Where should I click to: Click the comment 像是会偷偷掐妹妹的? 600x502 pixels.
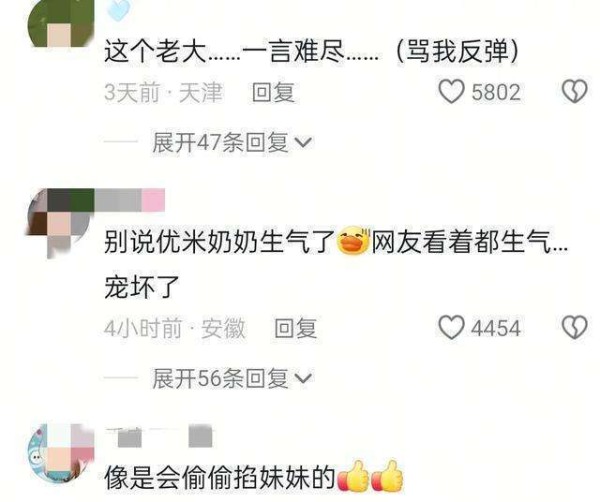pos(220,478)
